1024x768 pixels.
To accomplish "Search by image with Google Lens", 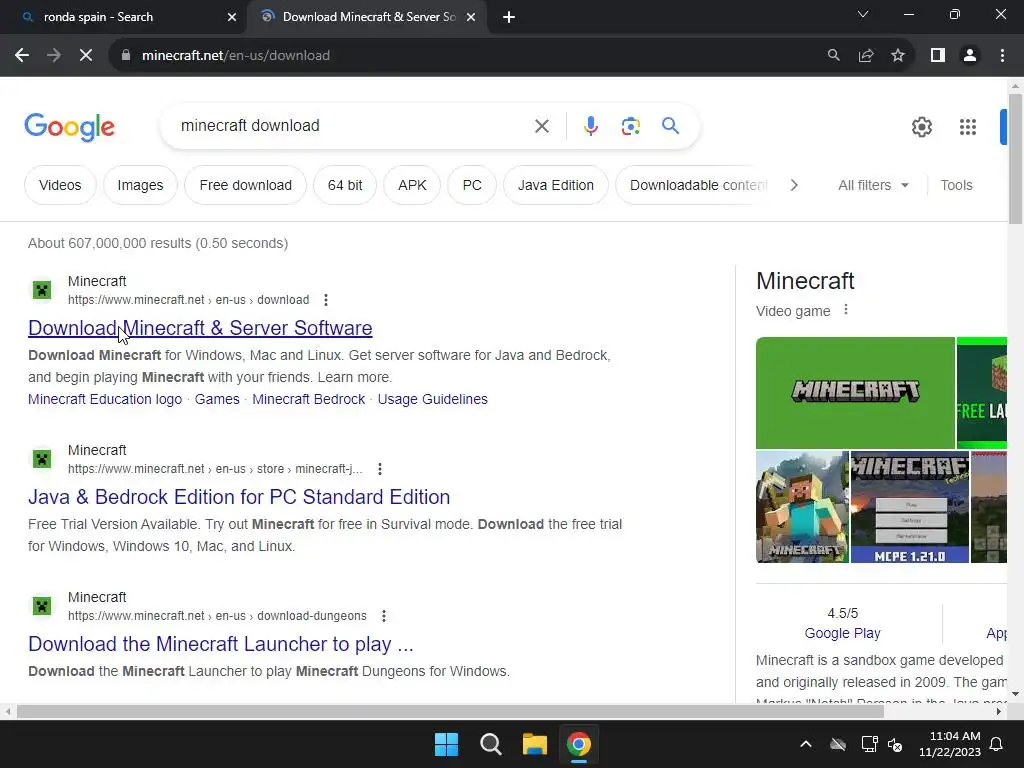I will [x=630, y=126].
